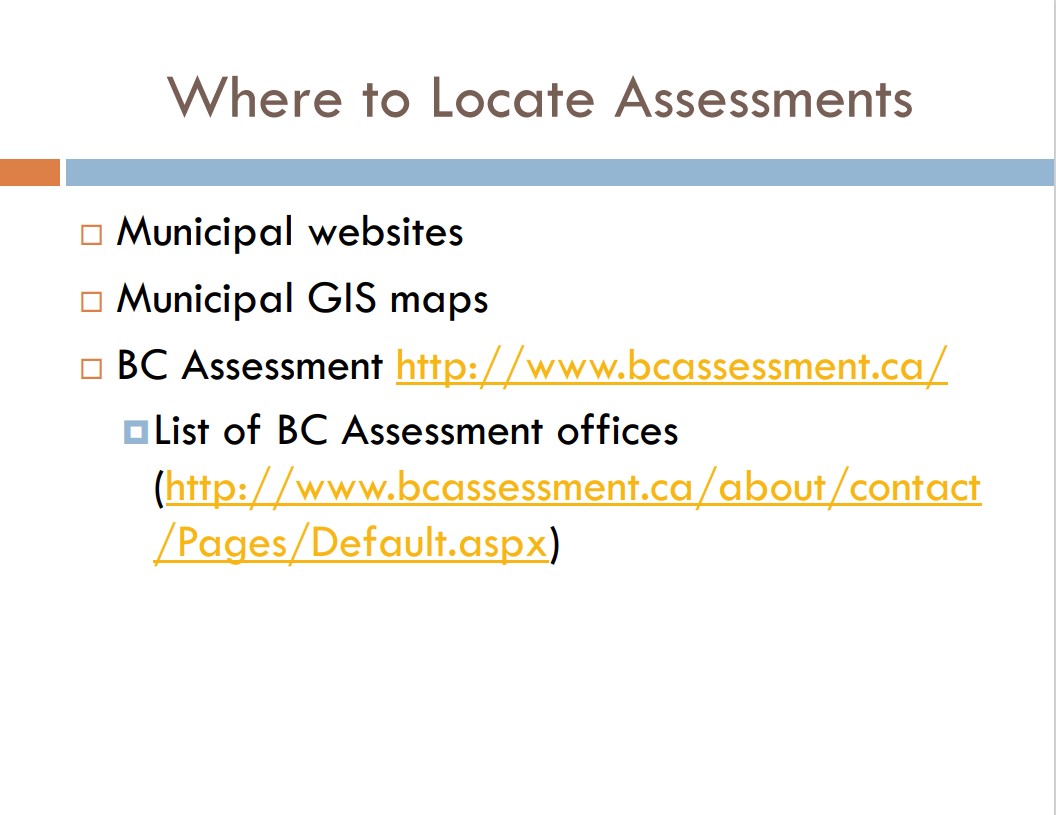Click the "BC Assessment" label text
The image size is (1056, 815).
[250, 366]
